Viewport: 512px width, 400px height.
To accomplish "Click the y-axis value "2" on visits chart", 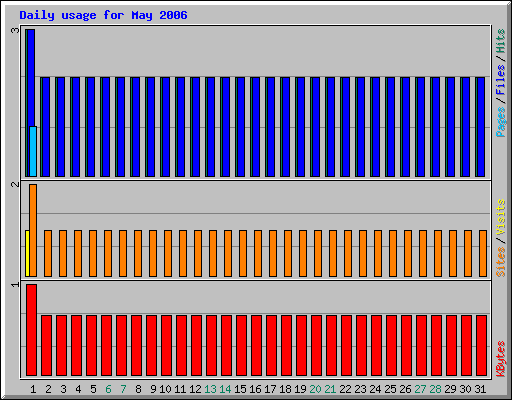I will coord(15,184).
